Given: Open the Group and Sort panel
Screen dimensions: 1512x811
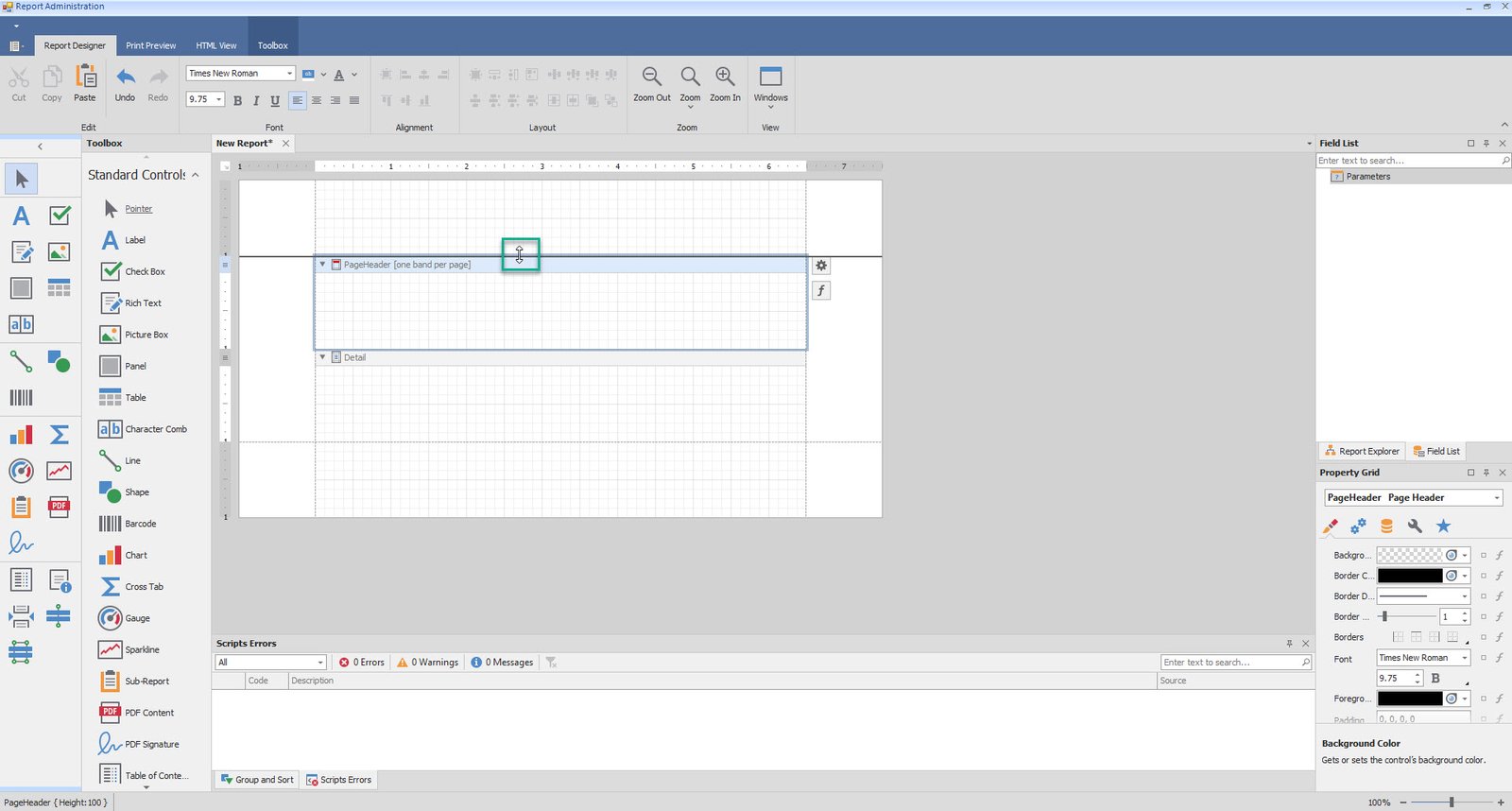Looking at the screenshot, I should 256,780.
